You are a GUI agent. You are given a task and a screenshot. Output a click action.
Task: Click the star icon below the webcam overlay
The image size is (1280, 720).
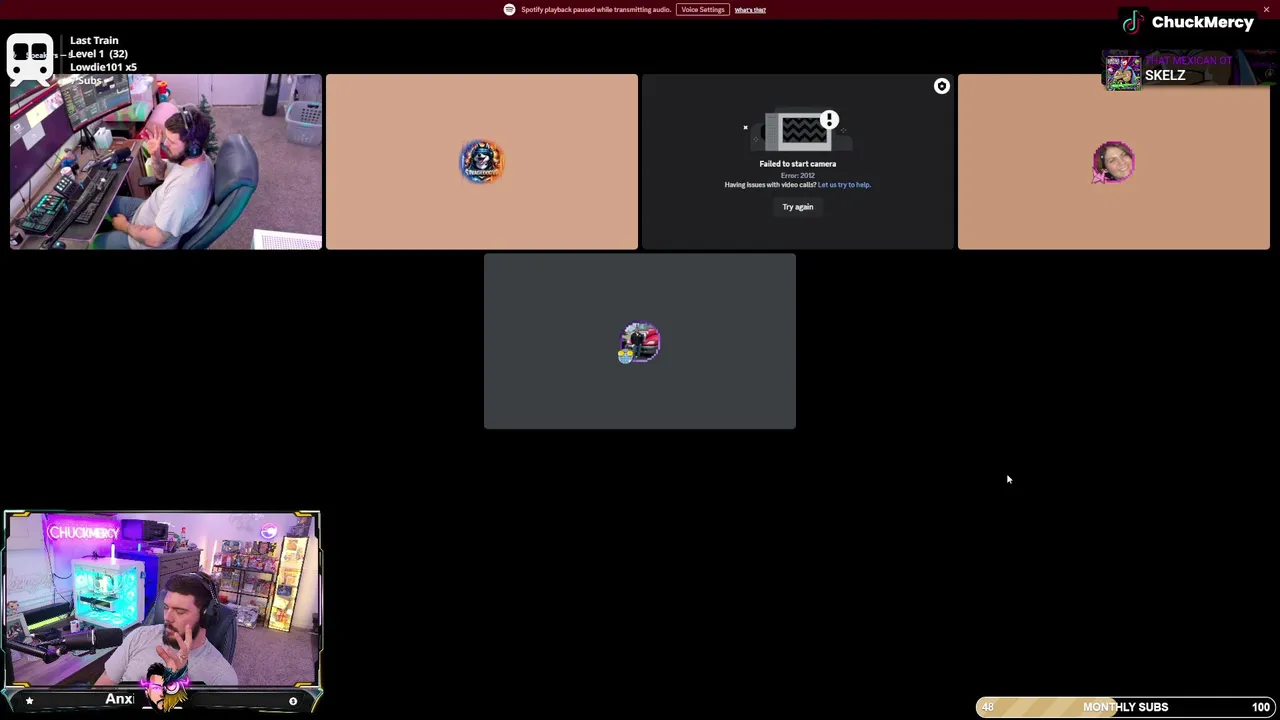coord(30,701)
